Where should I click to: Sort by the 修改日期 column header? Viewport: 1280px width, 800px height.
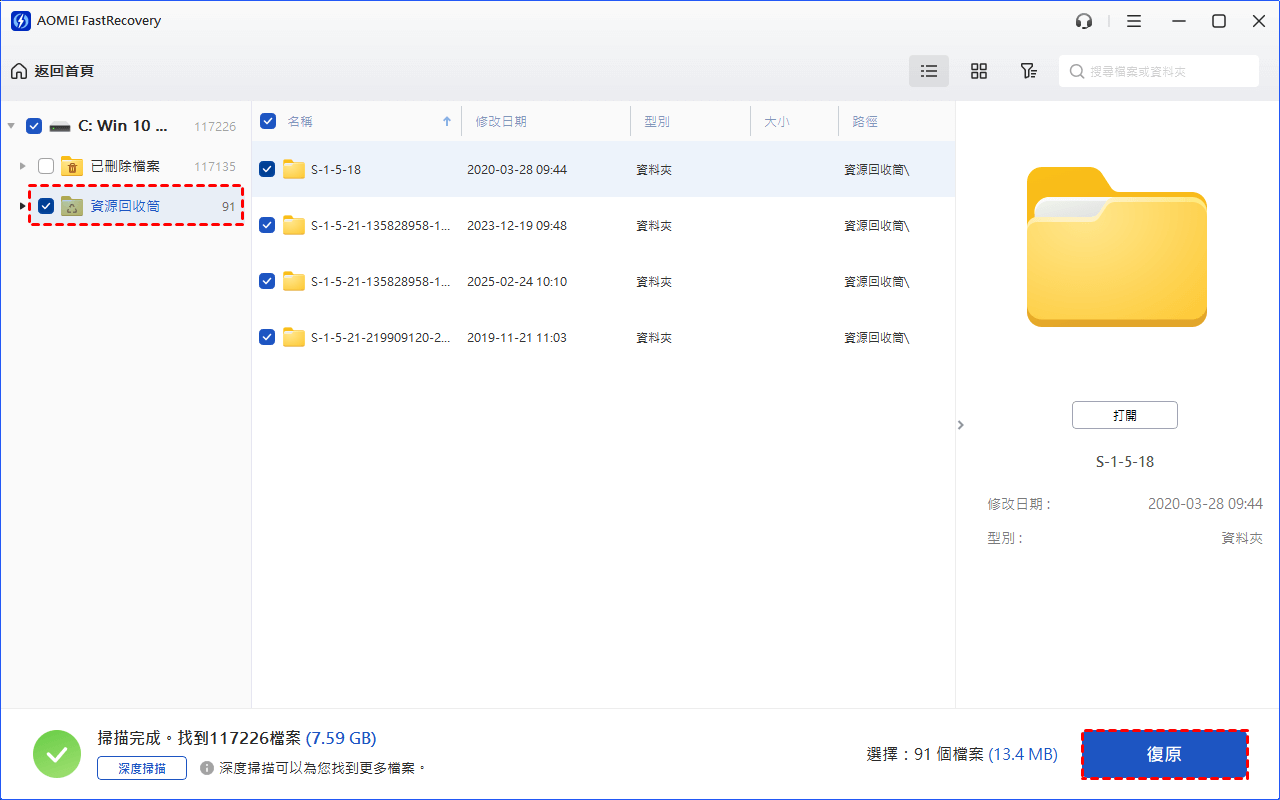click(501, 121)
